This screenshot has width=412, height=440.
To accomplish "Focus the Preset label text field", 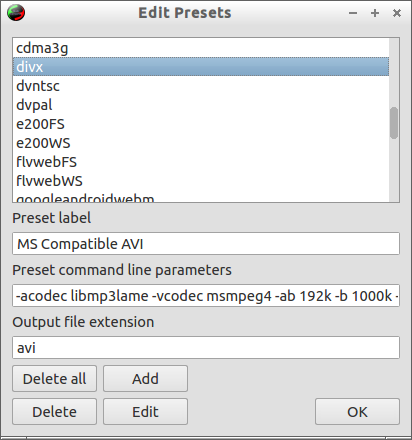I will pos(206,244).
